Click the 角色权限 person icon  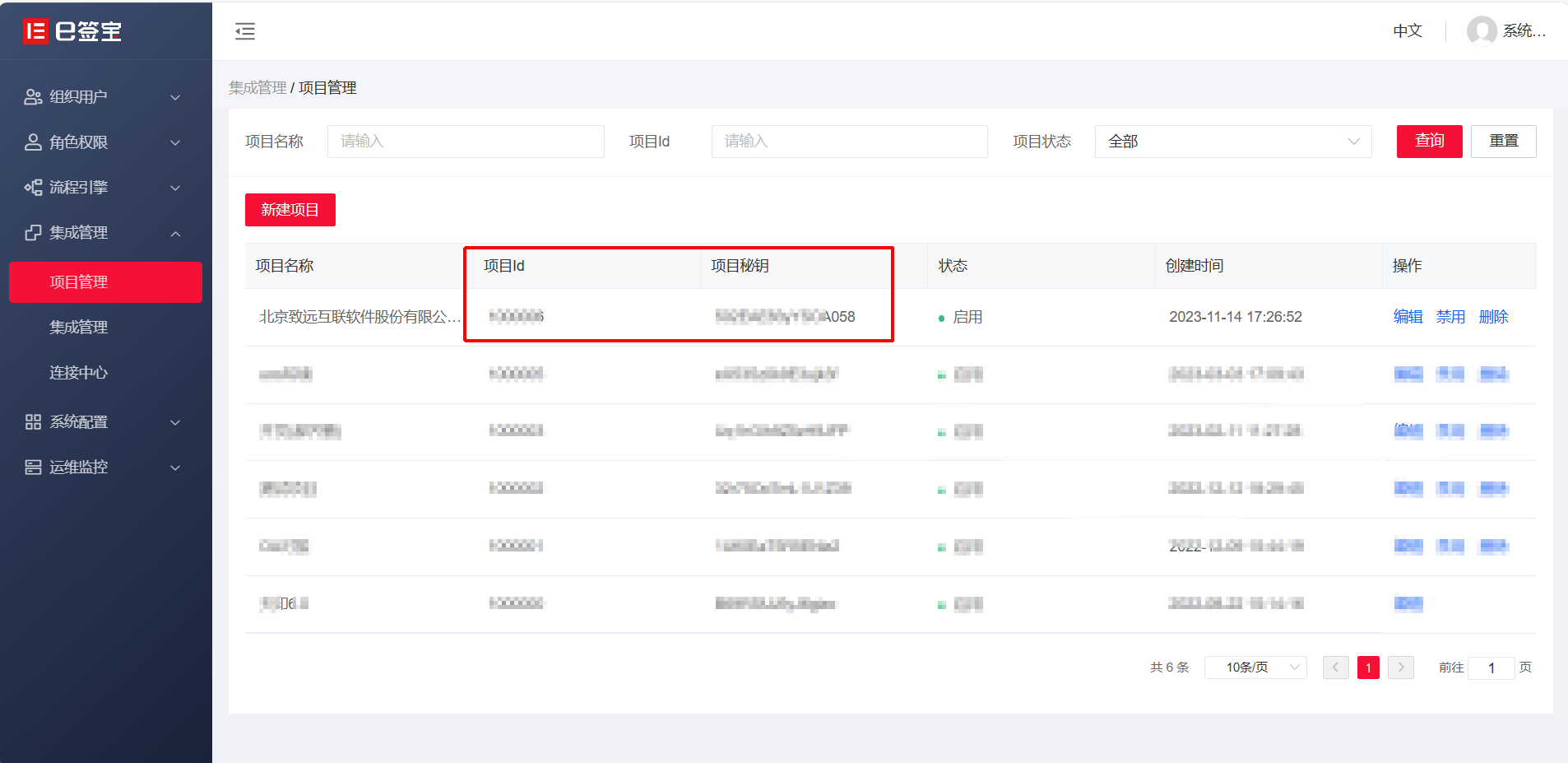[x=33, y=142]
